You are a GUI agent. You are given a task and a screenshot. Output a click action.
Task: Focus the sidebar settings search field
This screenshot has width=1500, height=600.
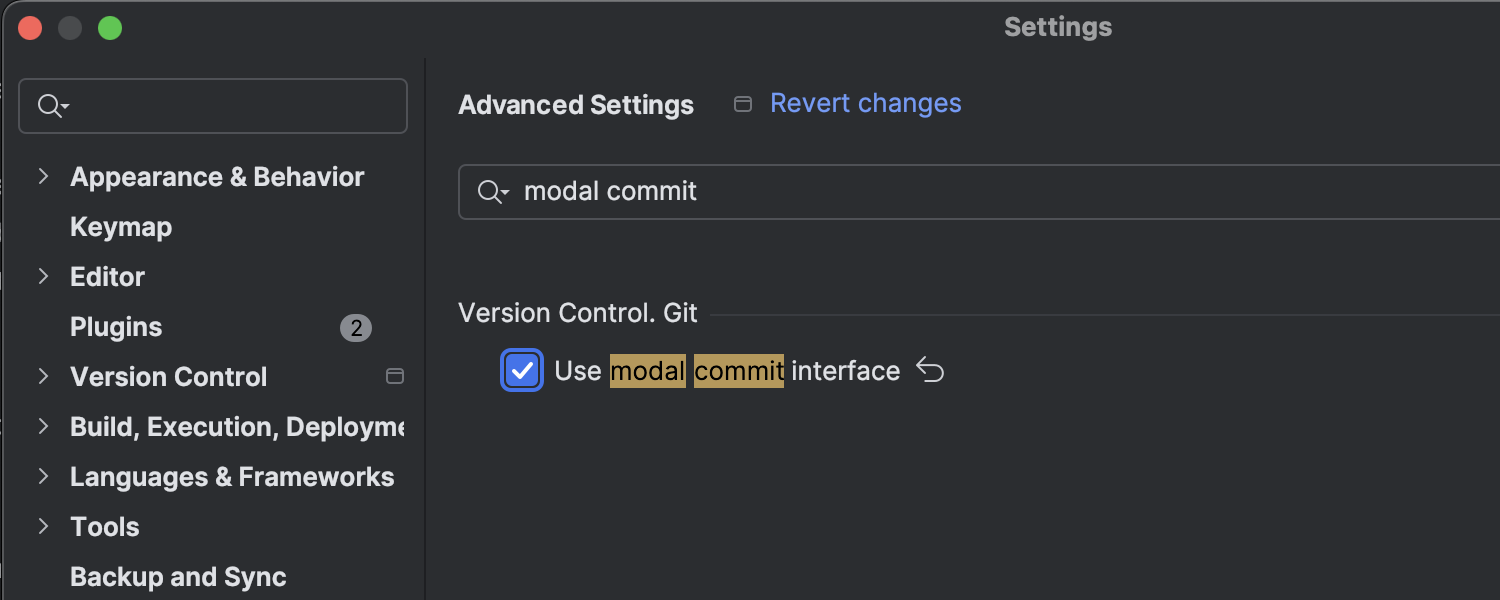point(230,106)
